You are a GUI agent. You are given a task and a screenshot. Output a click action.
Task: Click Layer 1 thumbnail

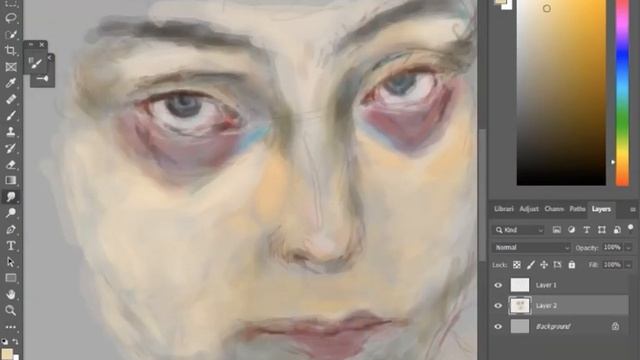click(x=520, y=285)
